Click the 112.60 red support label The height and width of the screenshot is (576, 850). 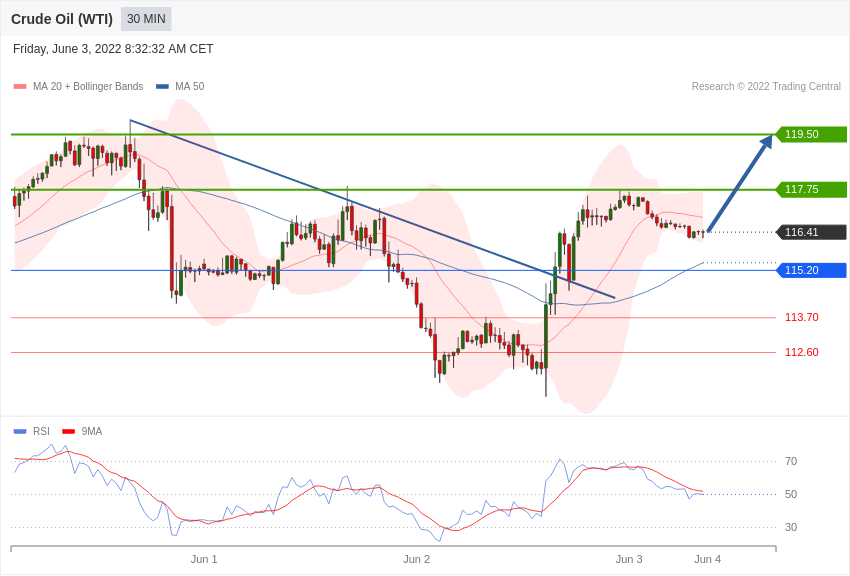click(x=801, y=352)
